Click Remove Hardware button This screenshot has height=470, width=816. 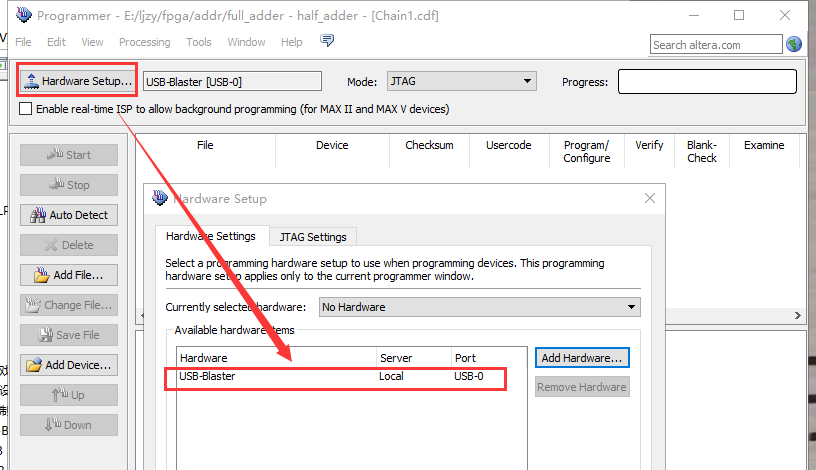click(x=582, y=387)
